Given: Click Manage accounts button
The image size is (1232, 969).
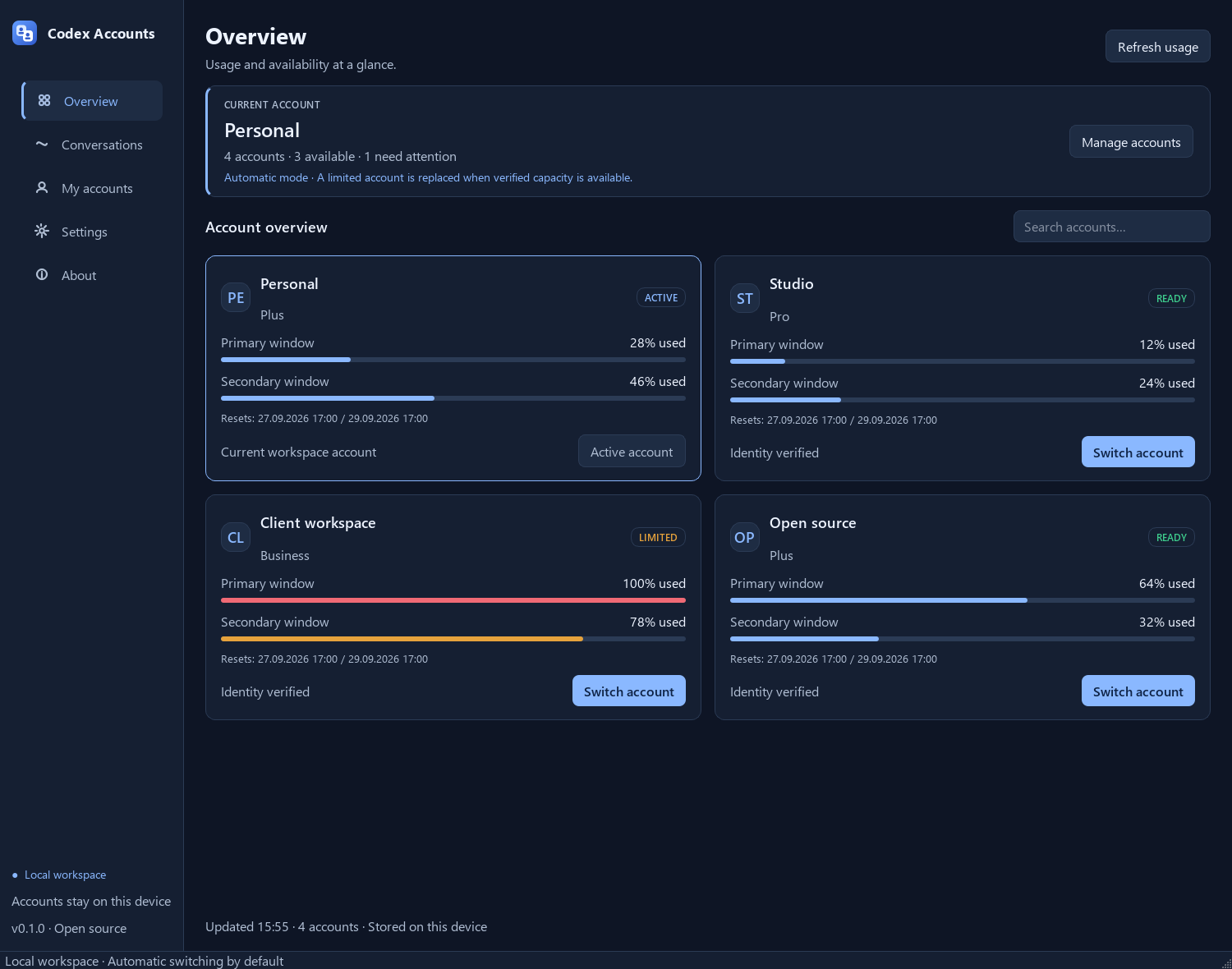Looking at the screenshot, I should 1131,142.
